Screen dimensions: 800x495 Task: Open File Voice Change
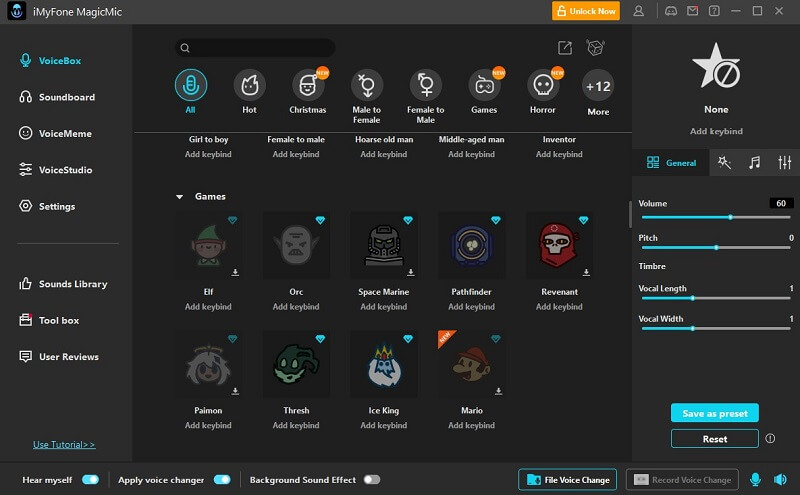tap(567, 480)
